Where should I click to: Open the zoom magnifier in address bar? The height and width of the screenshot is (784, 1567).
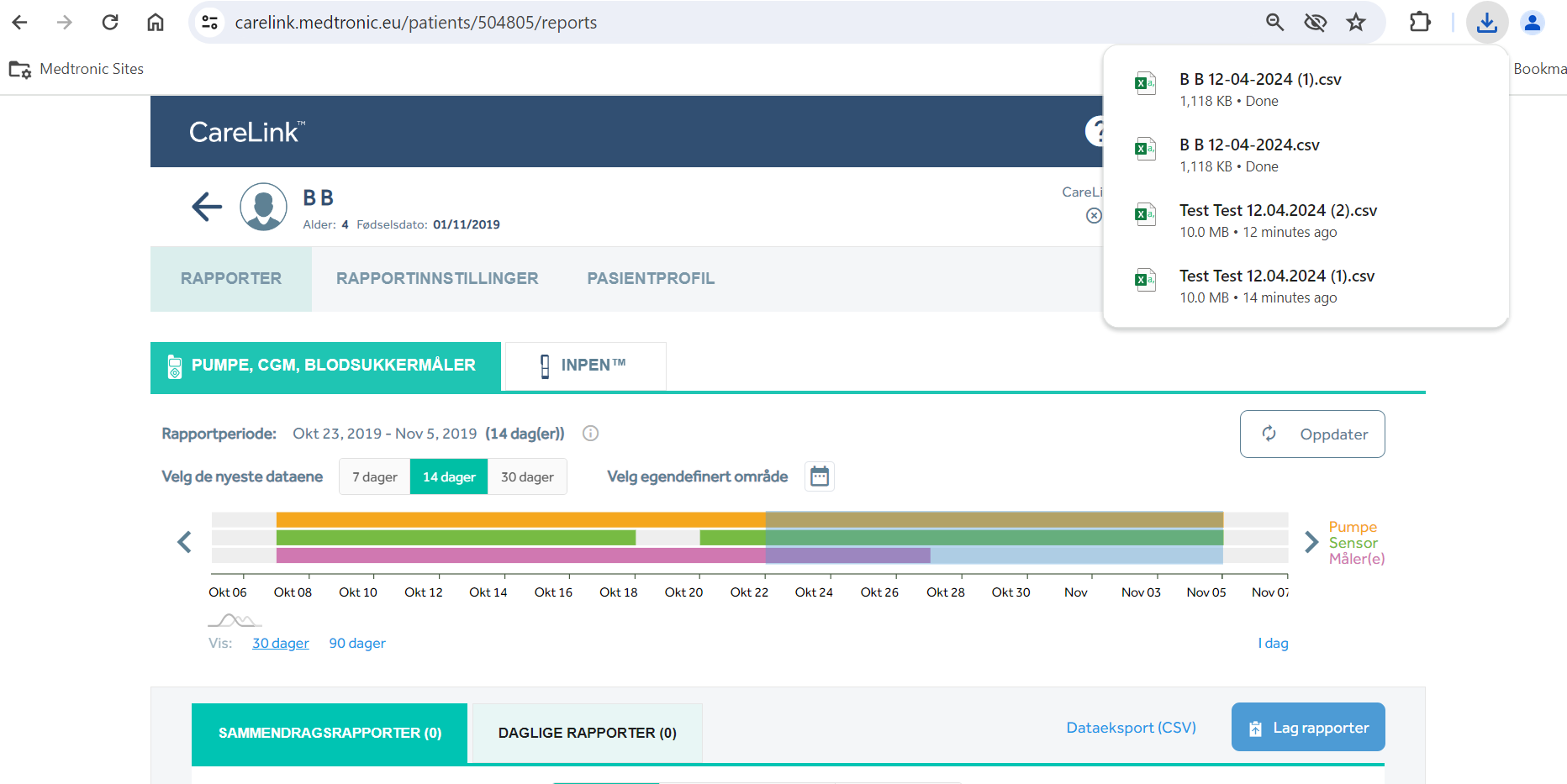[x=1274, y=23]
